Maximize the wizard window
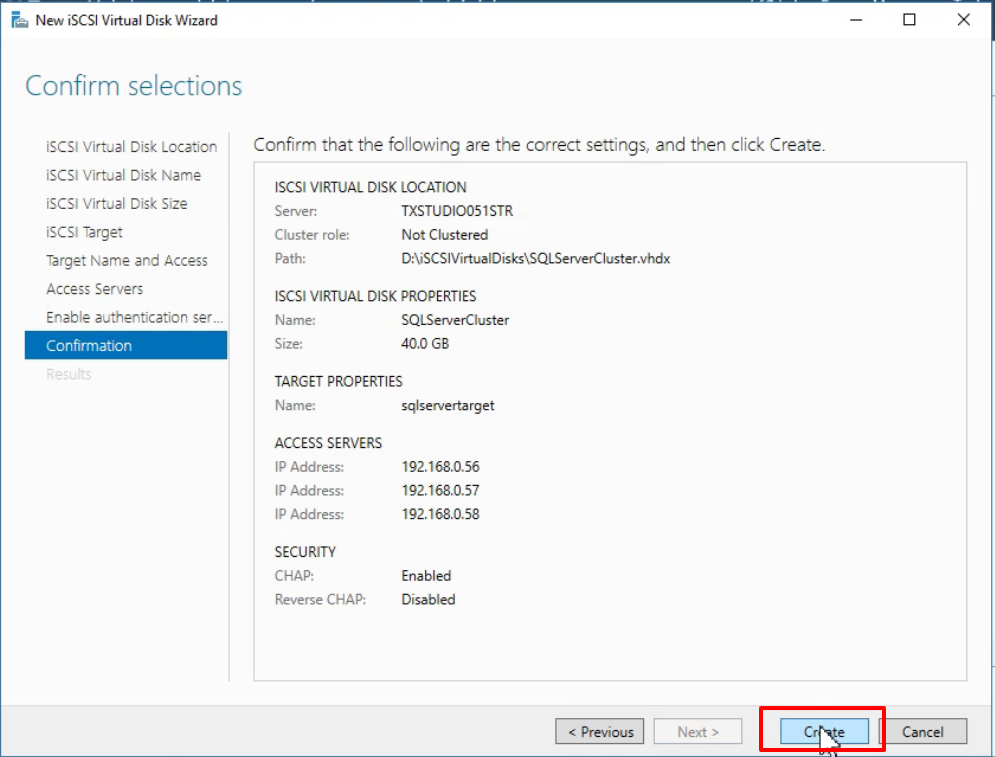 click(909, 20)
